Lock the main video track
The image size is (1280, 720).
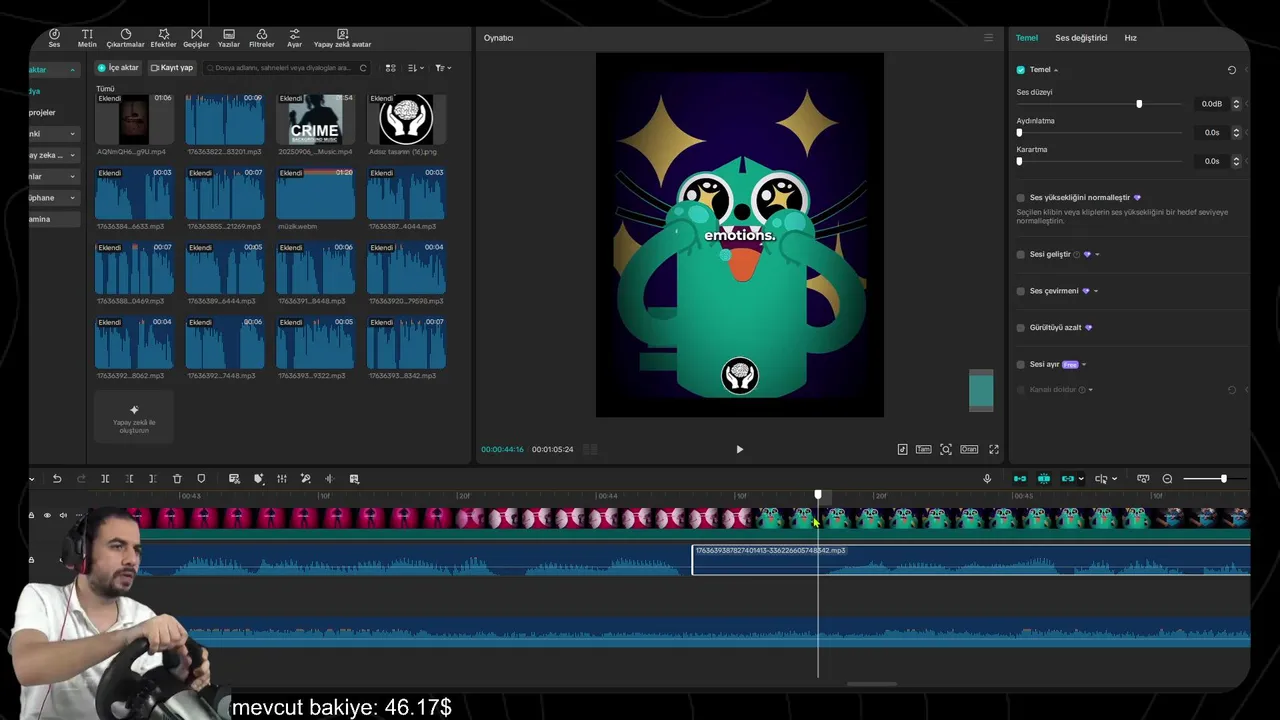click(x=31, y=516)
